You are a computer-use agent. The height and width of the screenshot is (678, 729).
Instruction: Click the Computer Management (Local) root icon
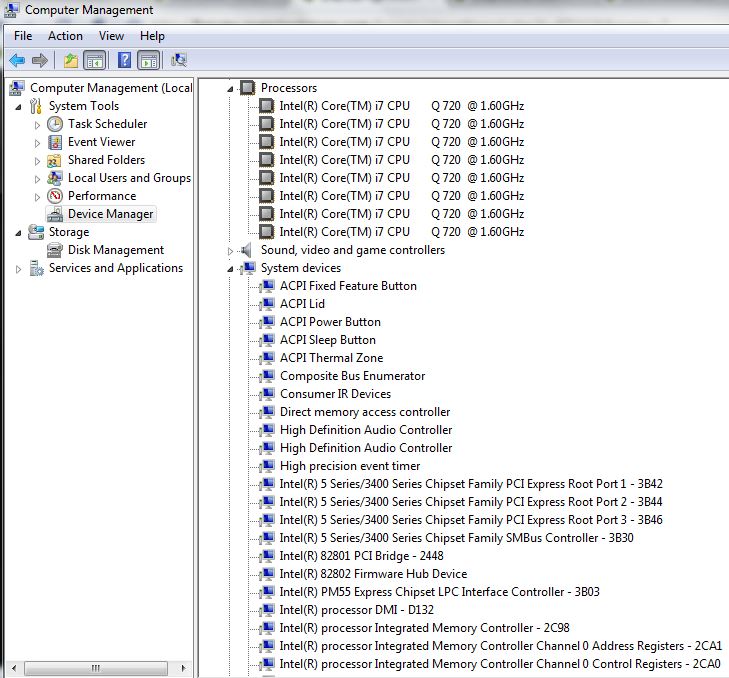[x=17, y=88]
